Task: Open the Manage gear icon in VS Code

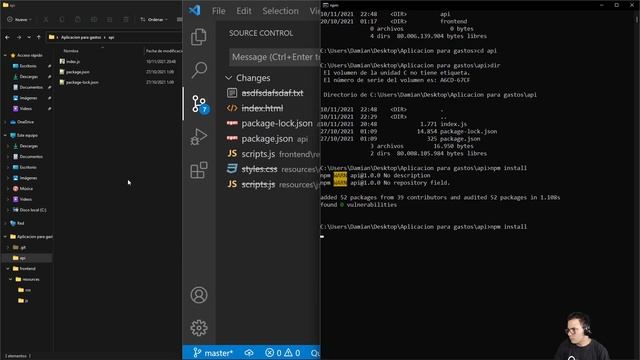Action: [199, 328]
